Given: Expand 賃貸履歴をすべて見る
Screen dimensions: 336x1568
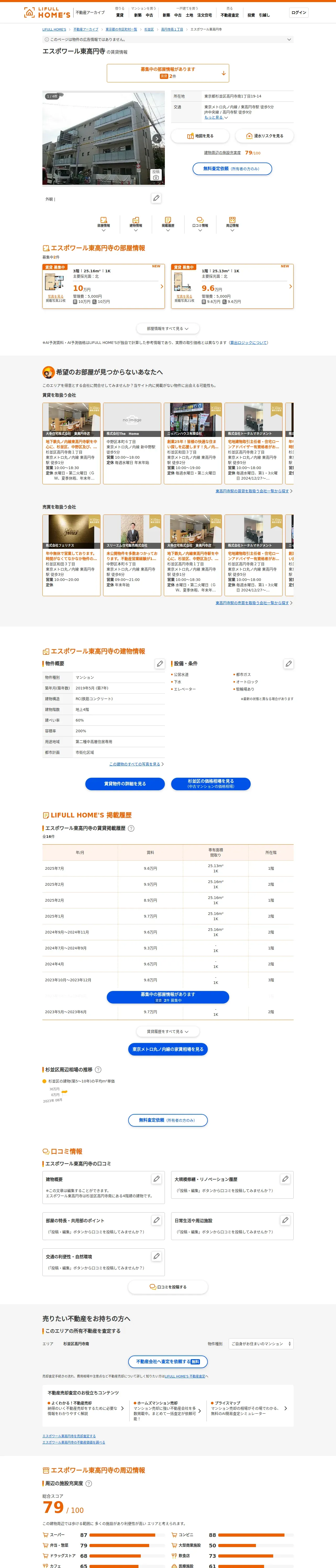Looking at the screenshot, I should click(x=168, y=1032).
